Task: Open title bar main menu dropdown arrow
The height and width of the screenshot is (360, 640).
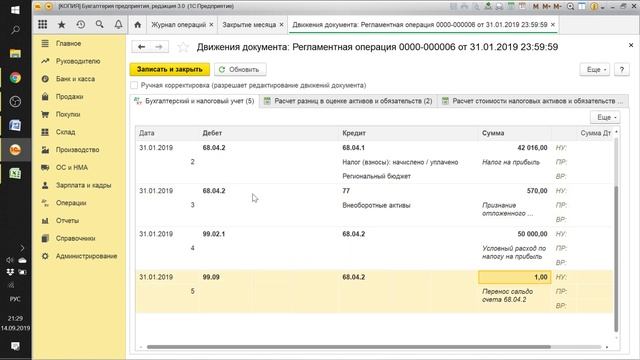Action: (49, 6)
